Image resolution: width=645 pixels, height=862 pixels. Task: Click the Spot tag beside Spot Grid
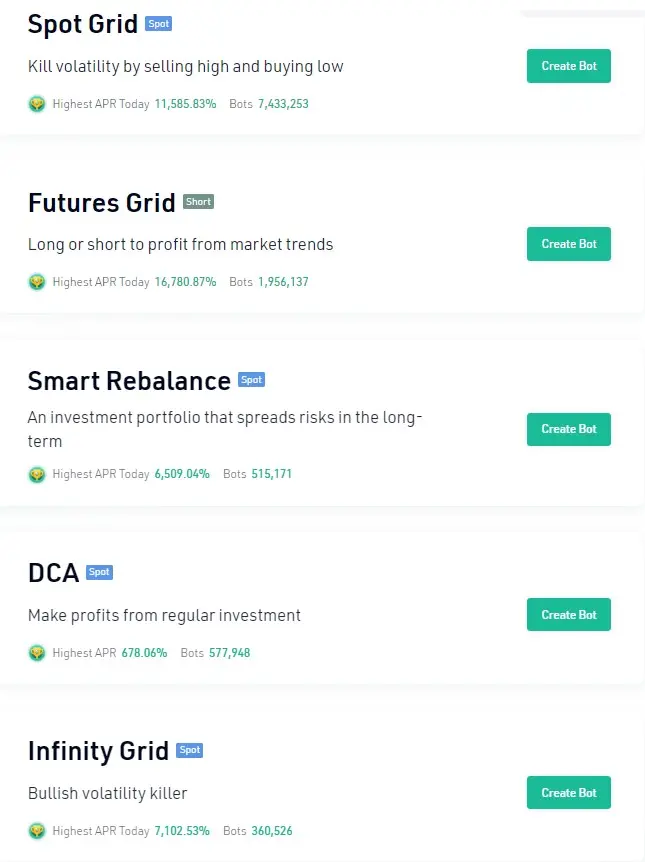coord(158,24)
